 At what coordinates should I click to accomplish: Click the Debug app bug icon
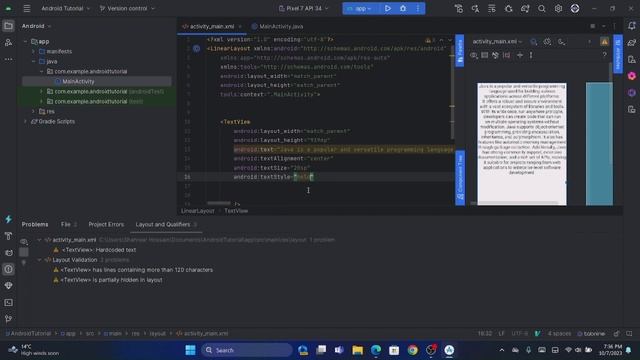pyautogui.click(x=403, y=8)
